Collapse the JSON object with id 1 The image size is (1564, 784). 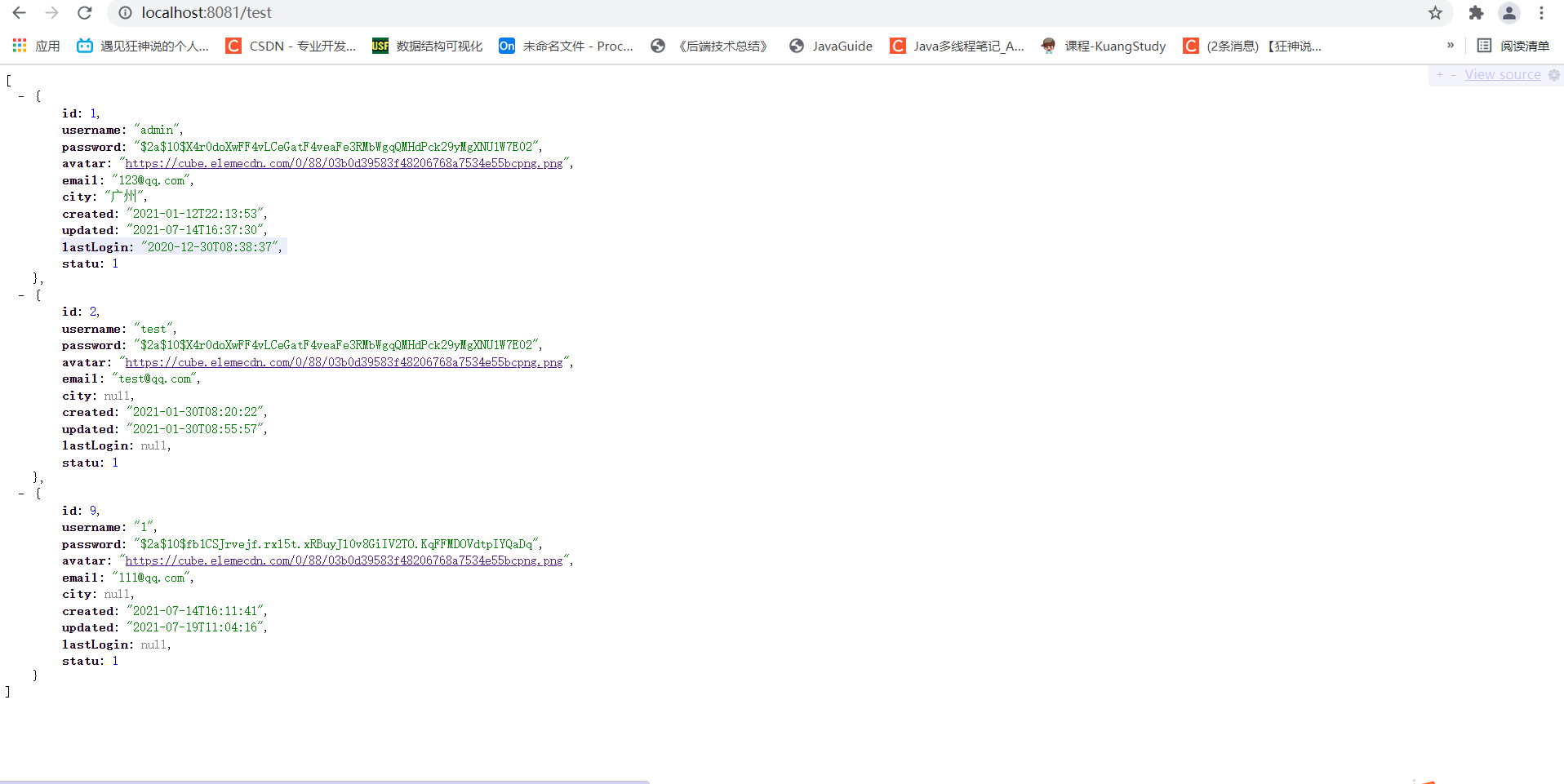click(21, 96)
